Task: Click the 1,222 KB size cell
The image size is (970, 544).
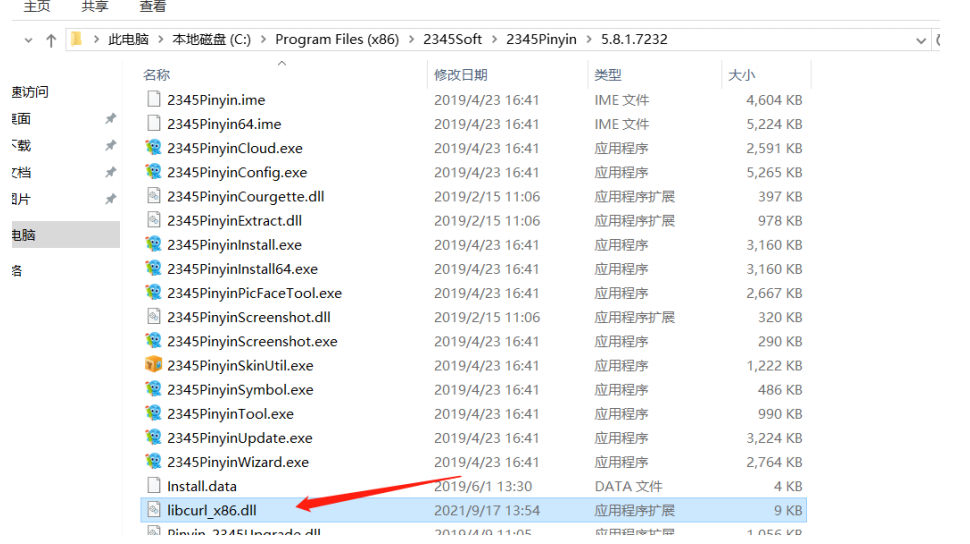Action: click(774, 366)
